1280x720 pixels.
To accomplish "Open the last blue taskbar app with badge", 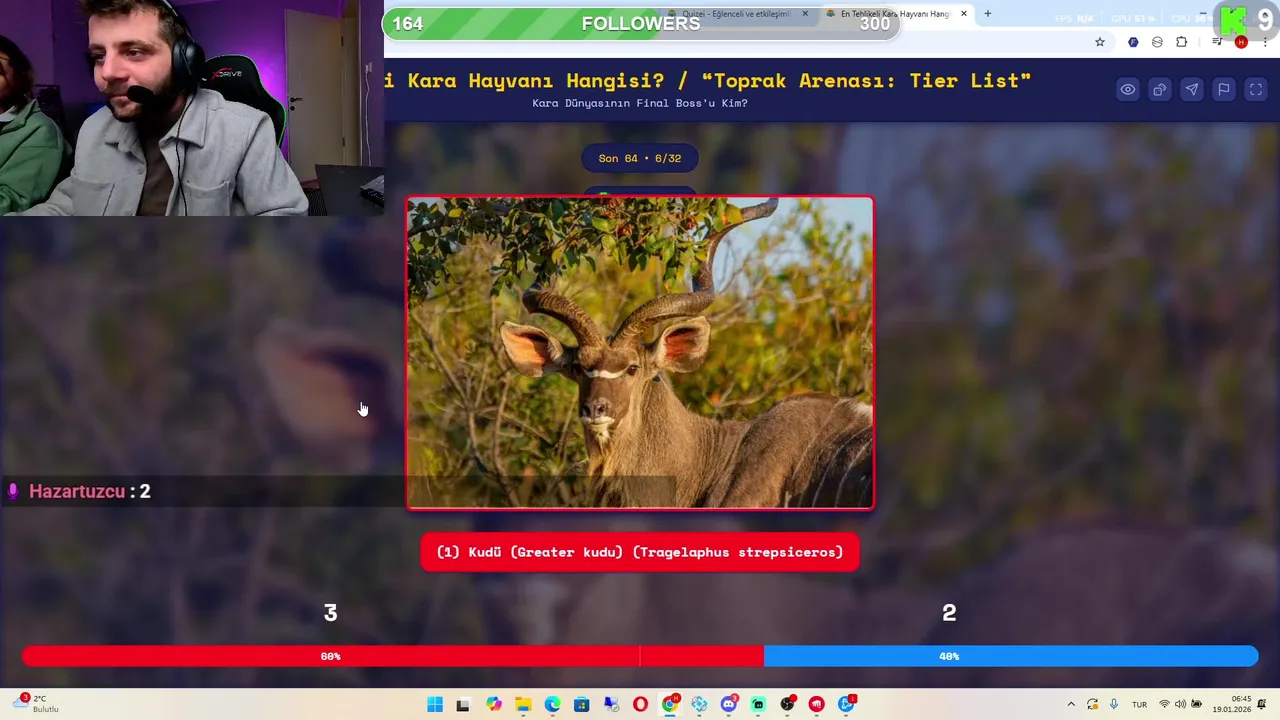I will (x=847, y=705).
